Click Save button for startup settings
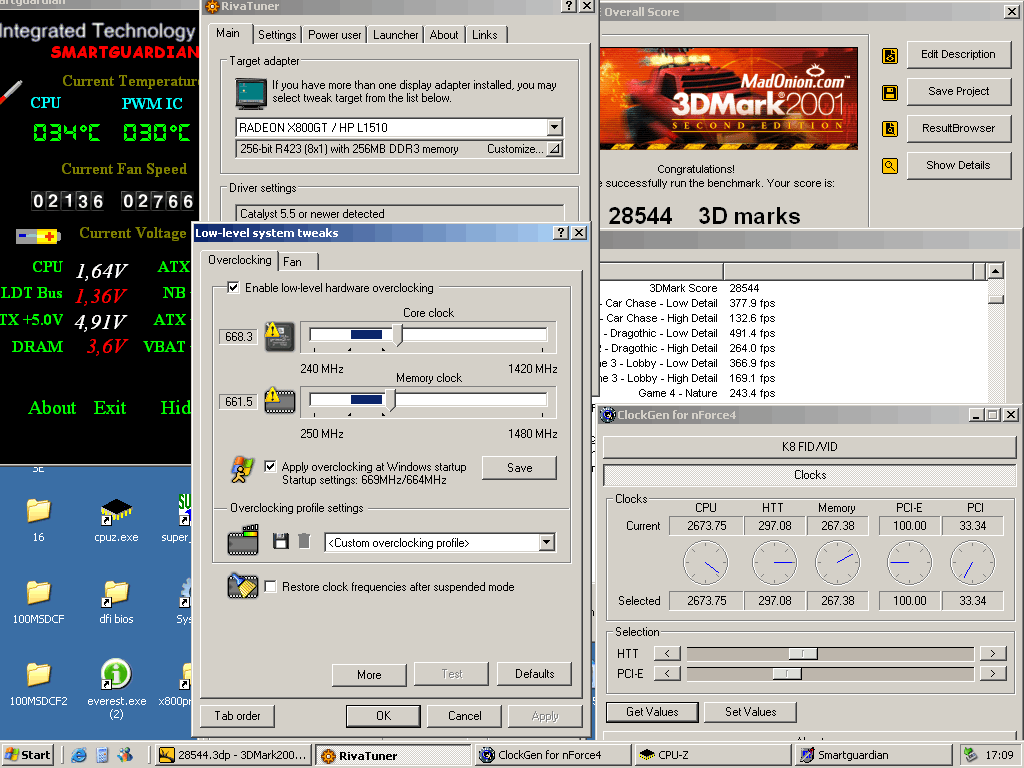 tap(519, 468)
